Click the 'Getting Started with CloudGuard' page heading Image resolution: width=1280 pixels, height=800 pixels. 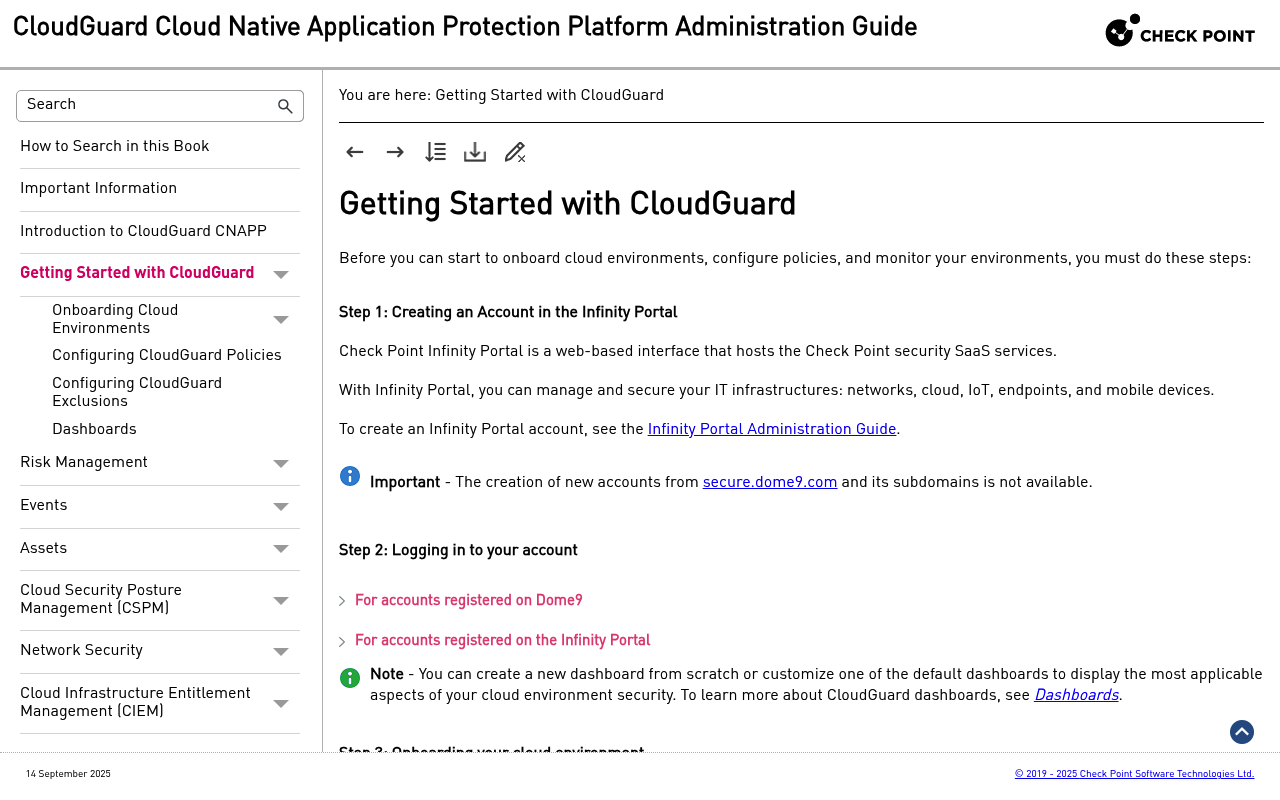tap(567, 205)
